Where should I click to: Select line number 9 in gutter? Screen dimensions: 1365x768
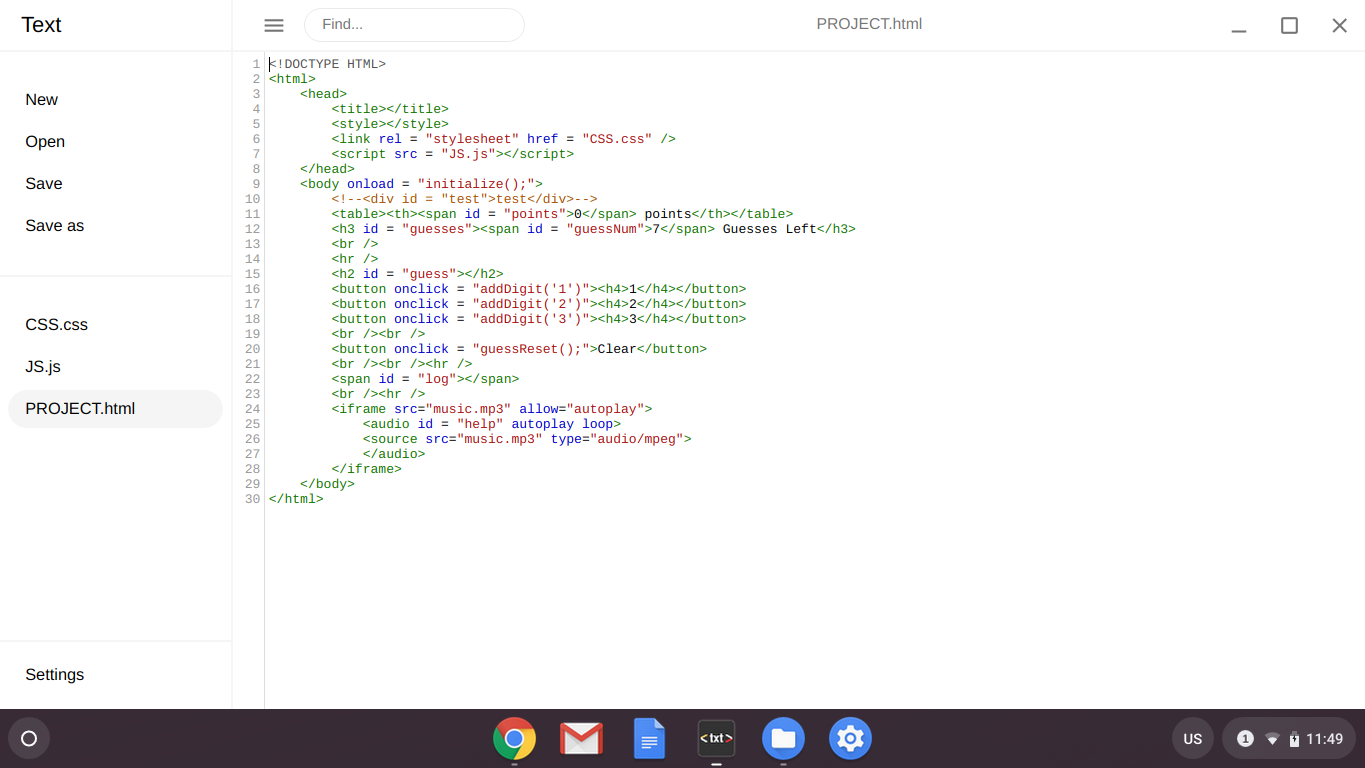(x=256, y=184)
